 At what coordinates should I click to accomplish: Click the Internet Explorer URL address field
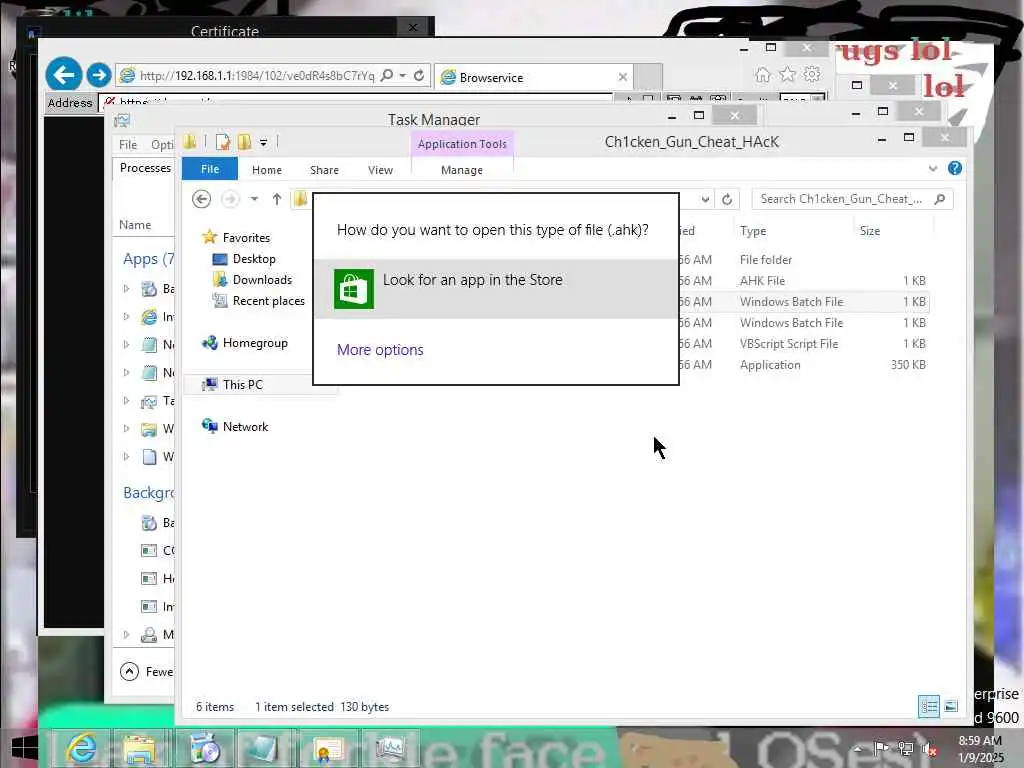click(257, 76)
